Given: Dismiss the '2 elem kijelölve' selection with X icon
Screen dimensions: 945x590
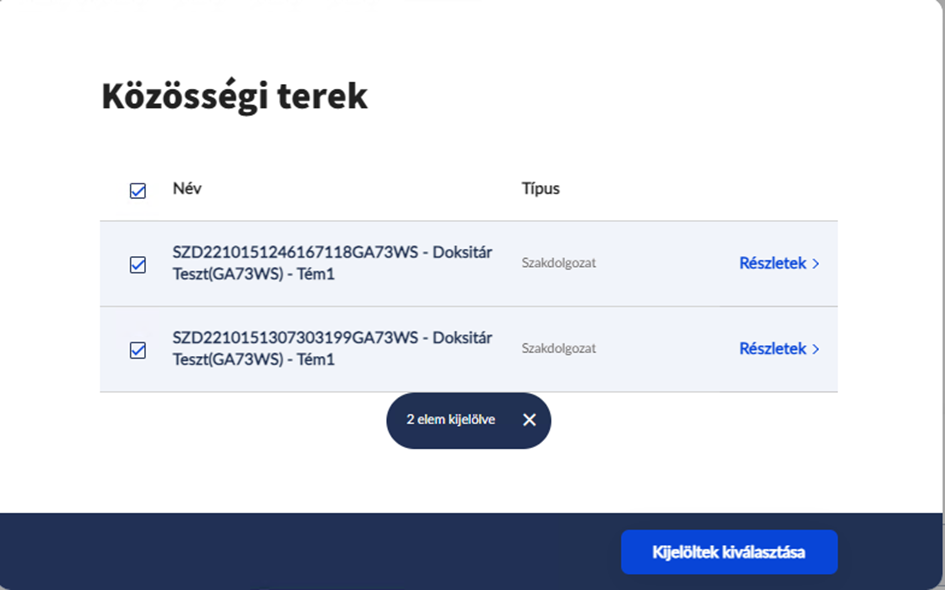Looking at the screenshot, I should click(x=529, y=420).
